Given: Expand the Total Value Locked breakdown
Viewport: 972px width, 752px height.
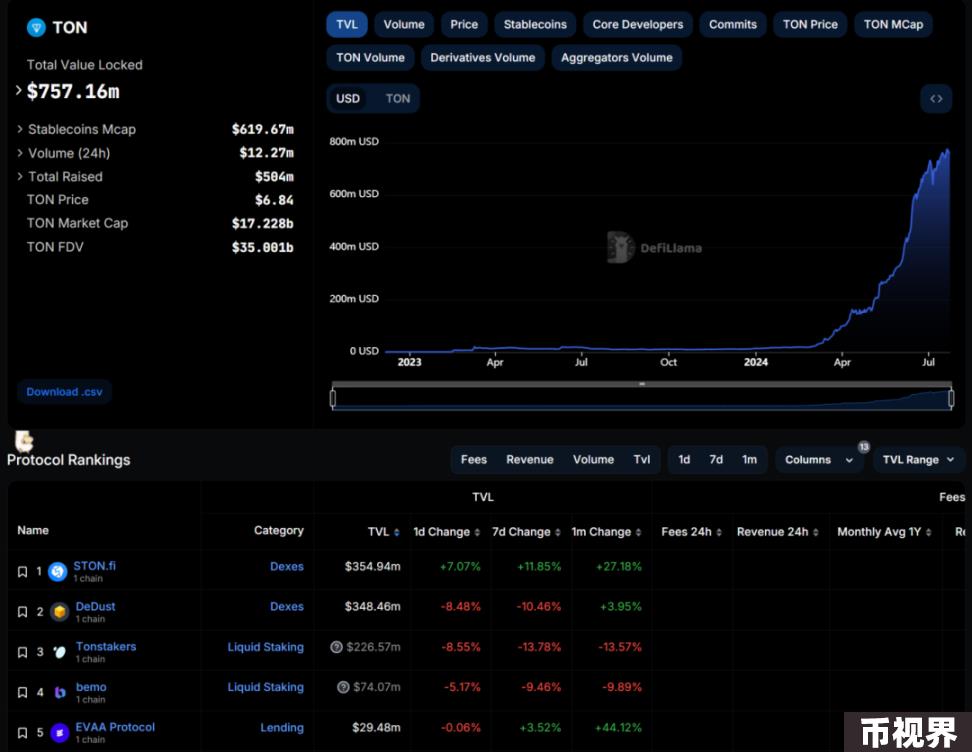Looking at the screenshot, I should coord(19,91).
